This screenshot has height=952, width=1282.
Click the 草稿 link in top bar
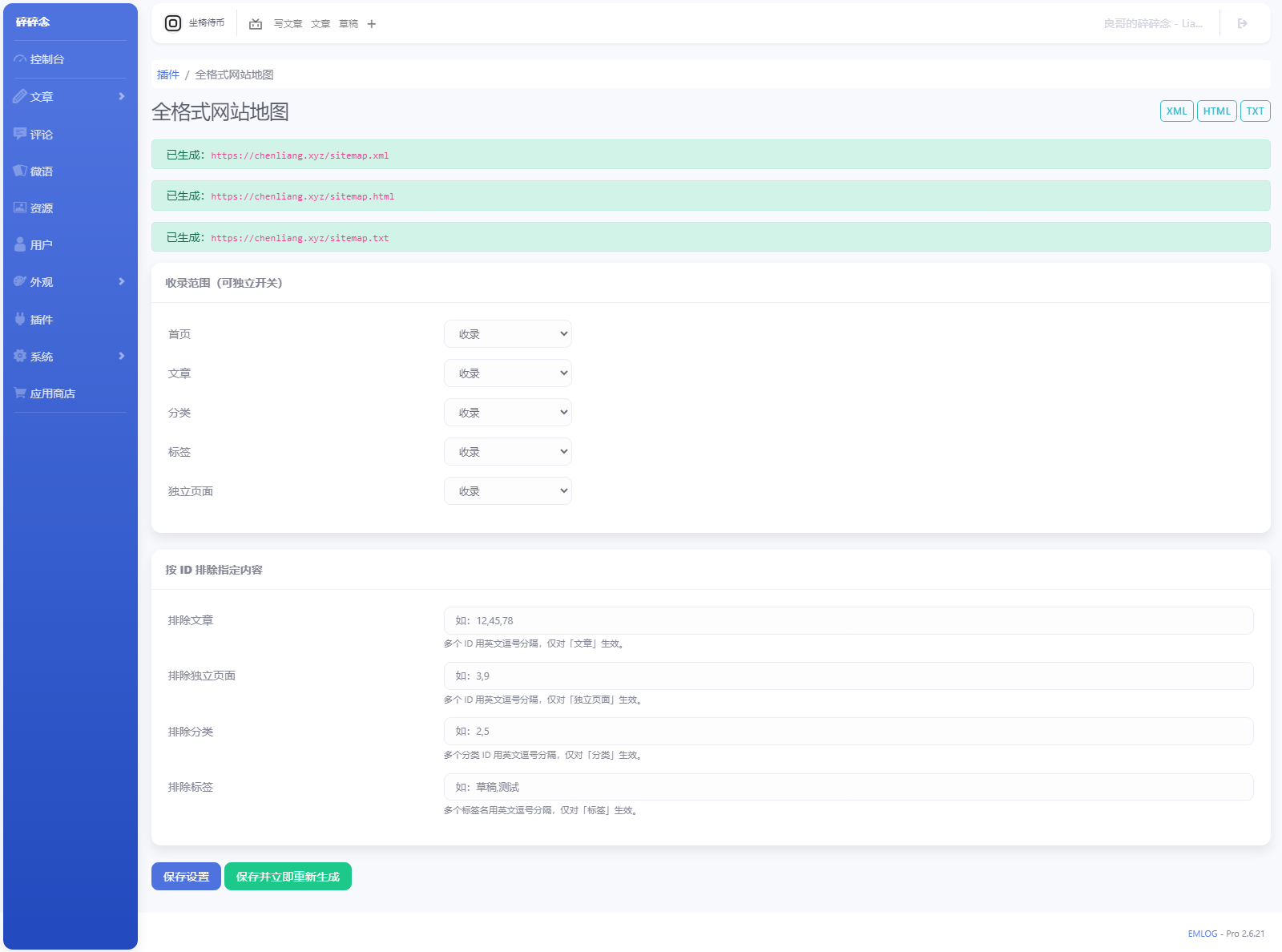[x=349, y=24]
